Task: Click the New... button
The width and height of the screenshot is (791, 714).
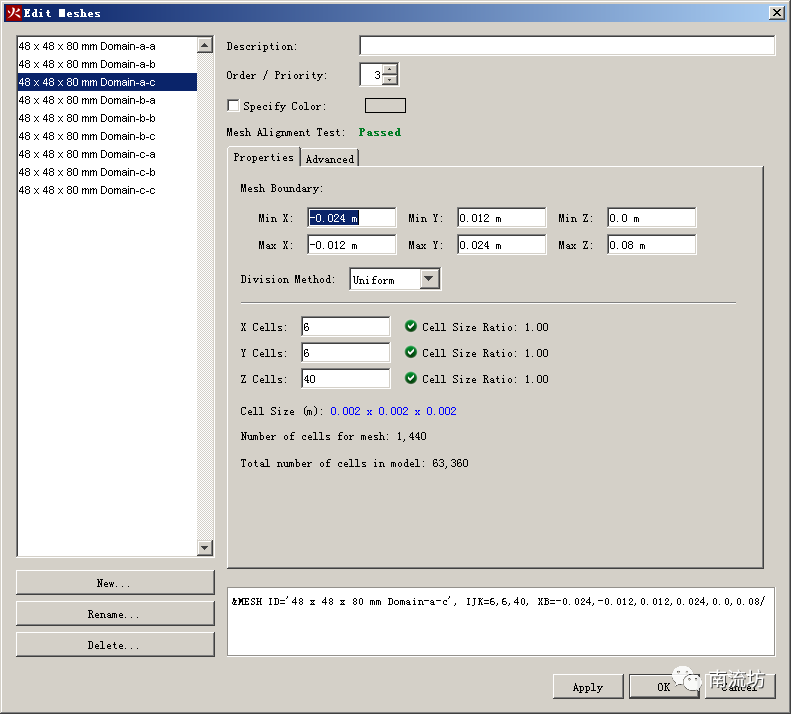Action: click(115, 583)
